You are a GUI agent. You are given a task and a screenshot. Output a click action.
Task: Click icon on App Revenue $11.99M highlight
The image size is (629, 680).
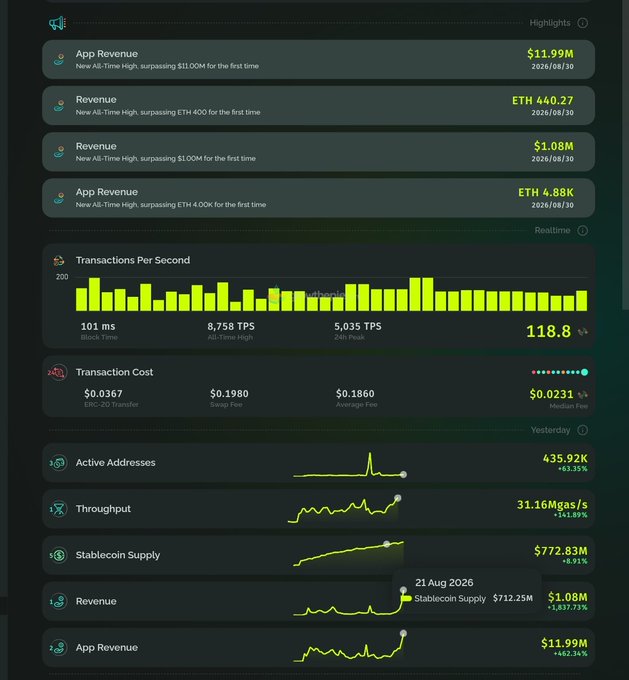pos(59,59)
